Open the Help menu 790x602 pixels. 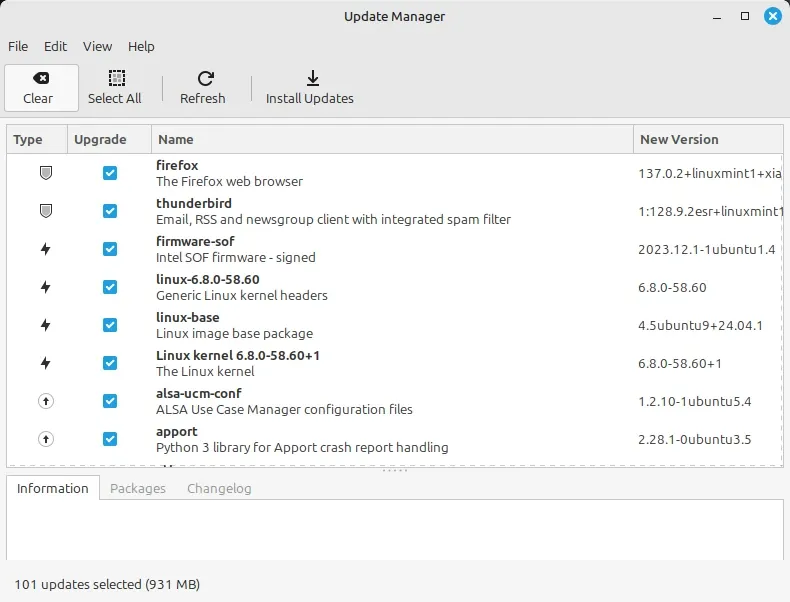pos(141,46)
